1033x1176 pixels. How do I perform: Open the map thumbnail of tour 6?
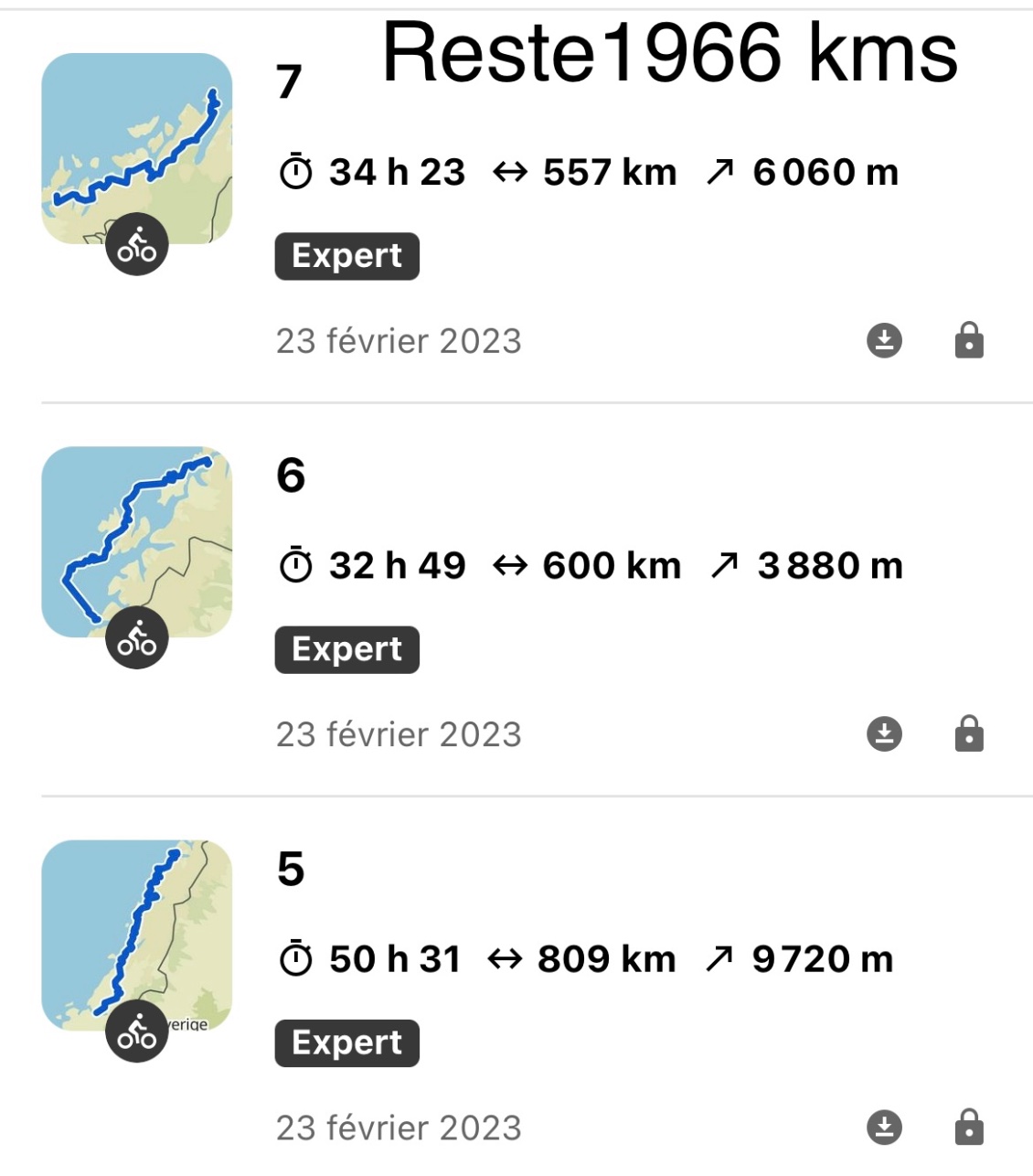point(137,541)
